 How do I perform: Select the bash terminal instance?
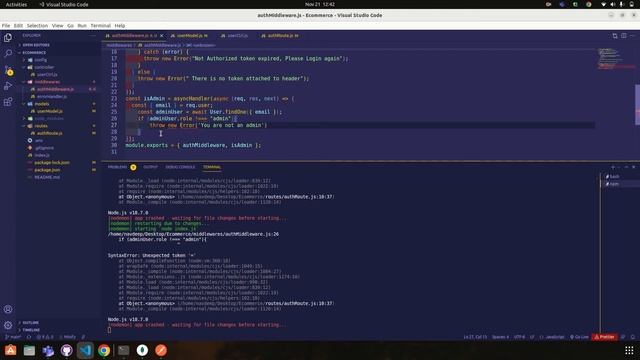(x=612, y=176)
